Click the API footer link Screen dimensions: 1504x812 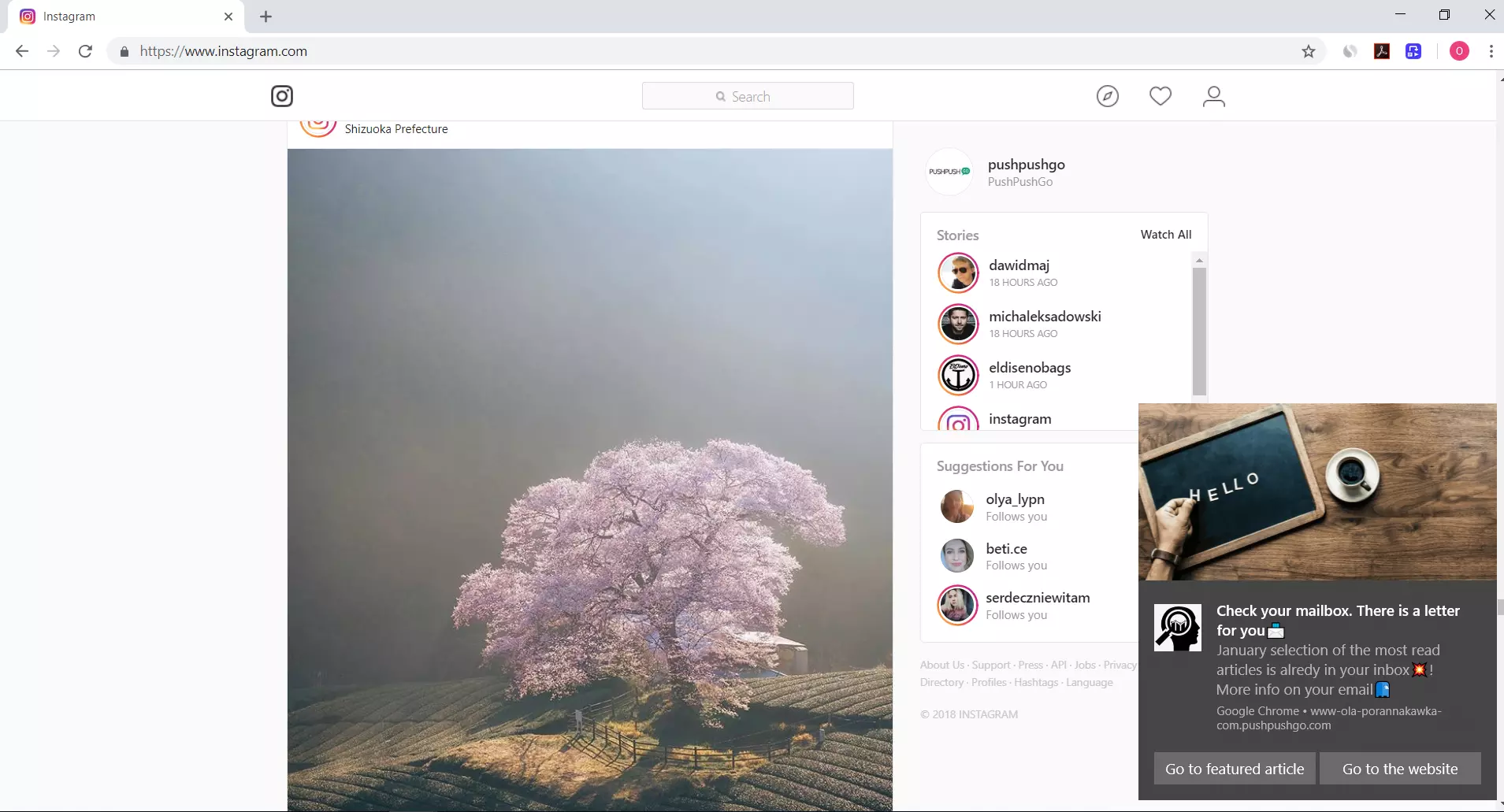click(x=1059, y=666)
